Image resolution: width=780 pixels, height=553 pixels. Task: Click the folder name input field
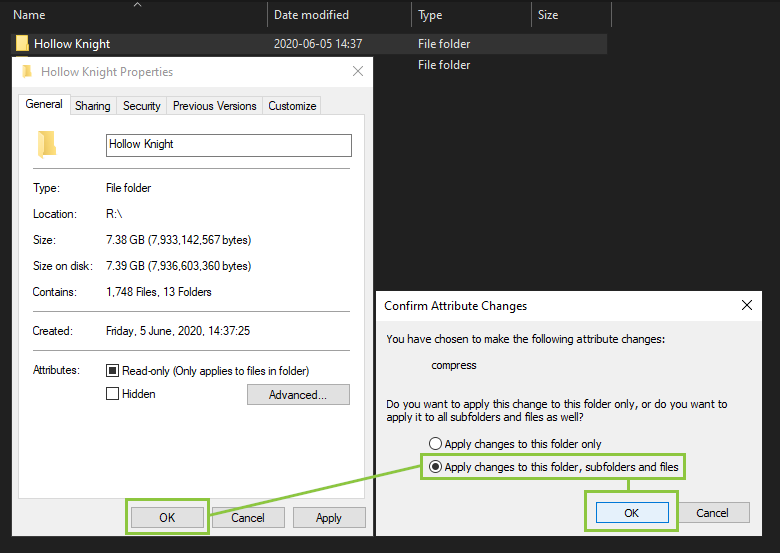[x=229, y=145]
